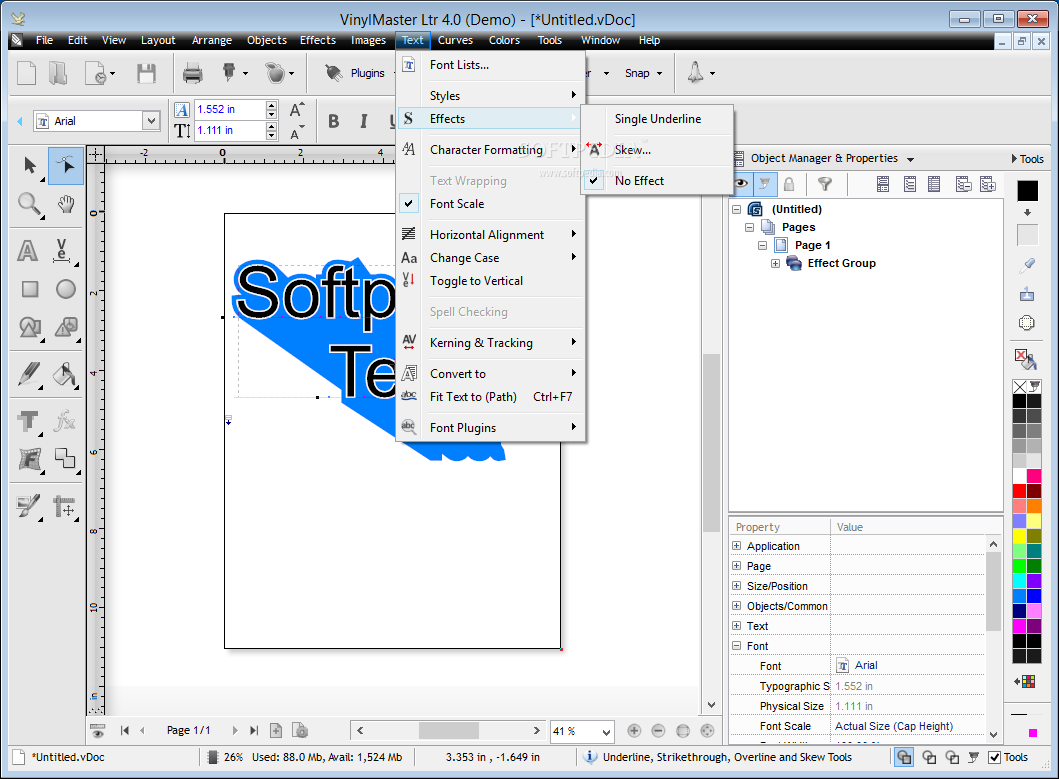Click the eyedropper icon in color panel
Image resolution: width=1059 pixels, height=779 pixels.
pyautogui.click(x=1027, y=265)
